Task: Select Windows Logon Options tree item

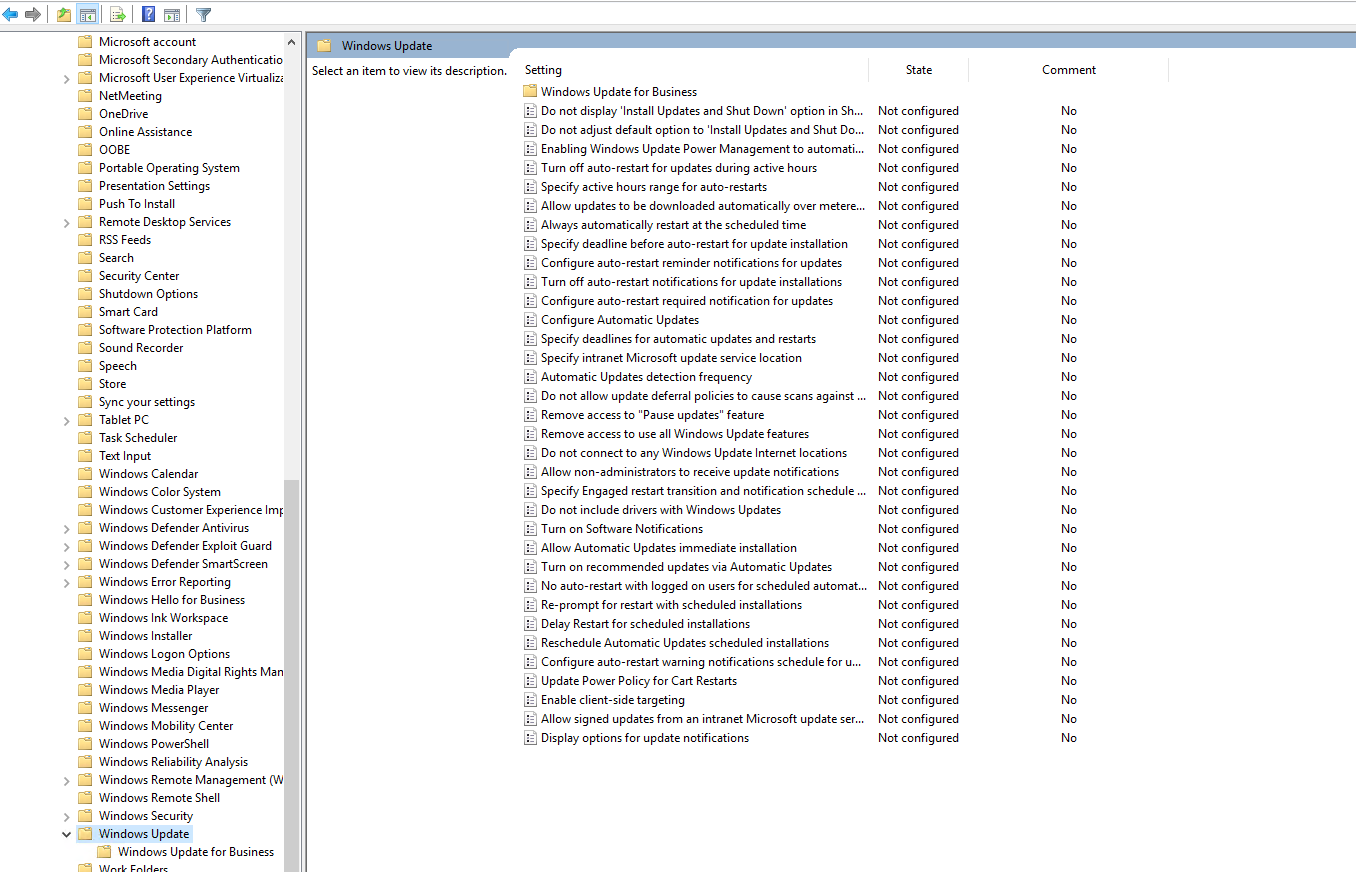Action: pyautogui.click(x=164, y=654)
